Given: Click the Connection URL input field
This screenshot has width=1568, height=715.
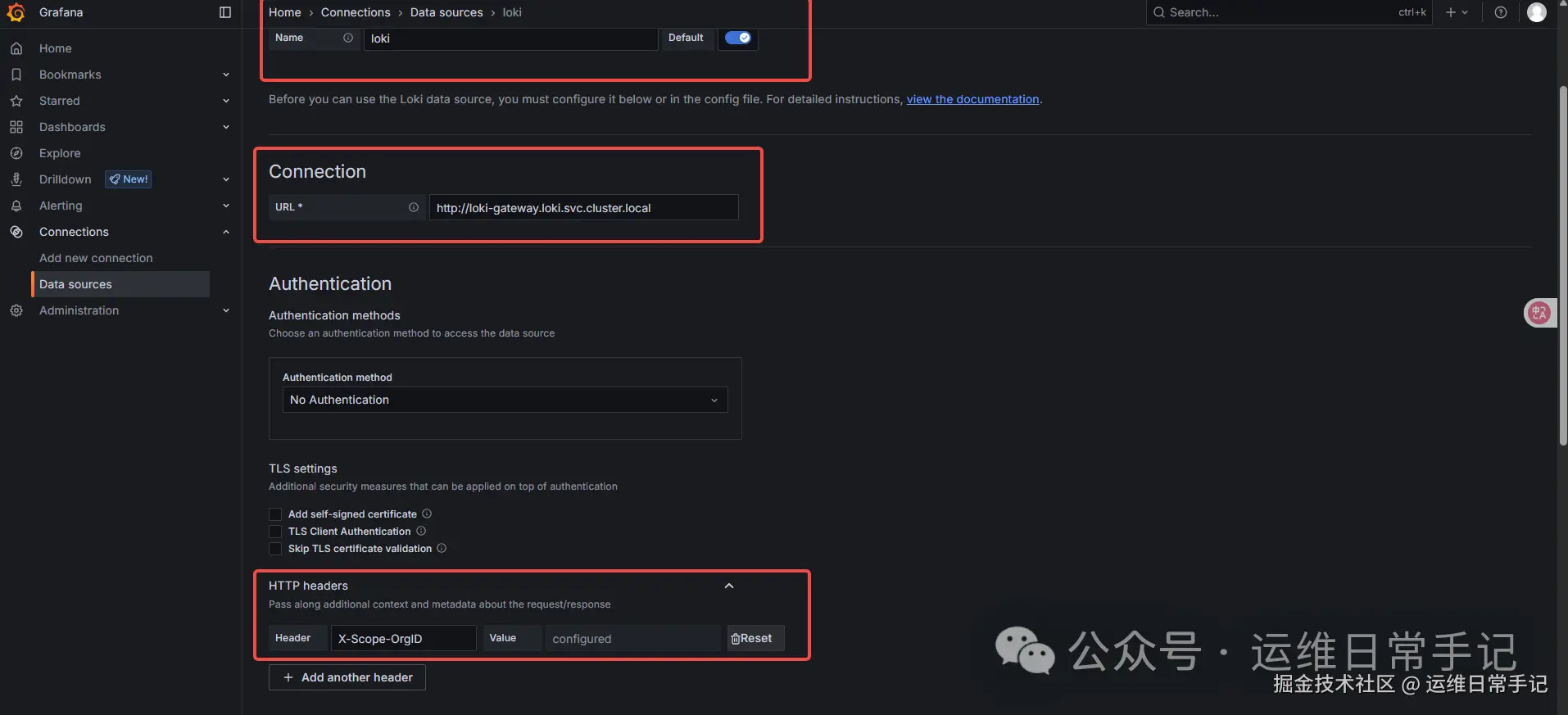Looking at the screenshot, I should pos(584,207).
